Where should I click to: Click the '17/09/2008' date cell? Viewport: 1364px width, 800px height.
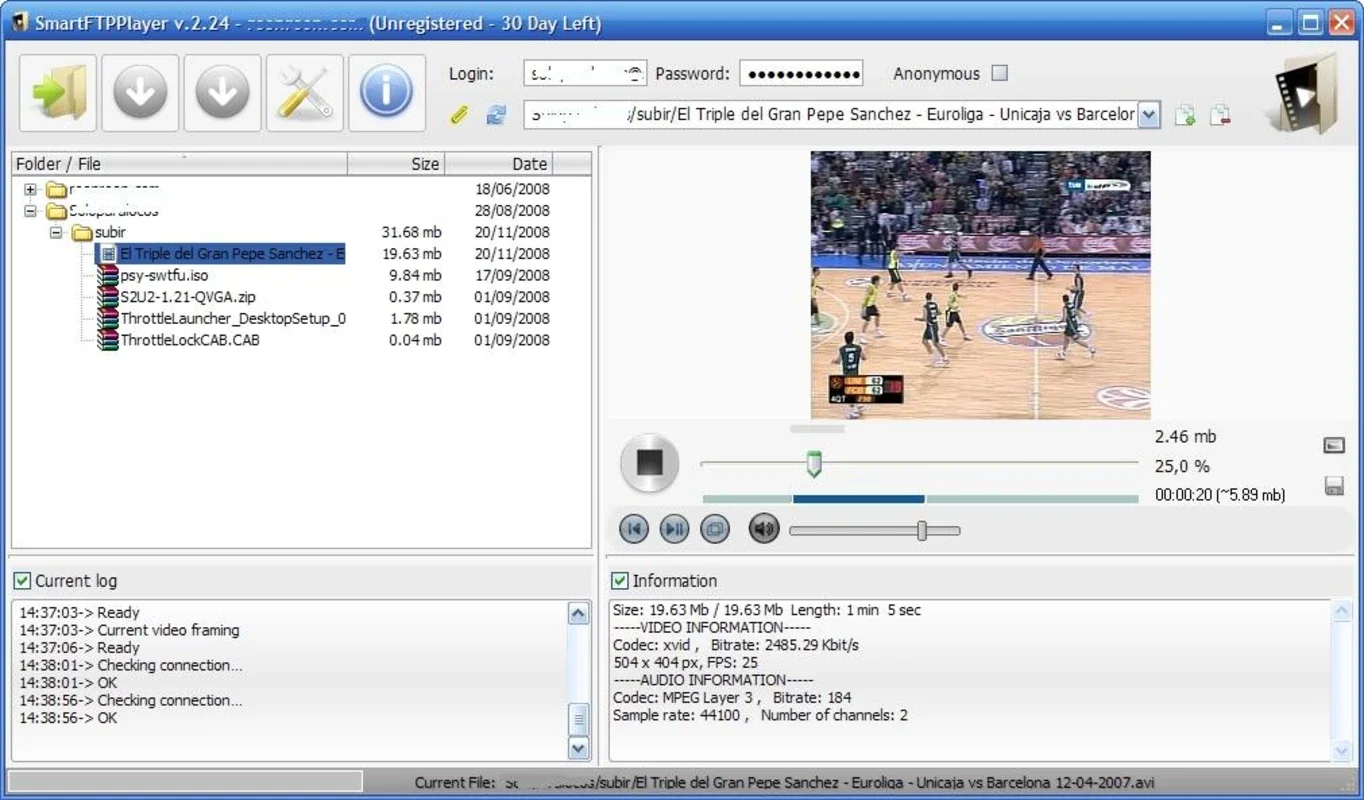pos(512,275)
